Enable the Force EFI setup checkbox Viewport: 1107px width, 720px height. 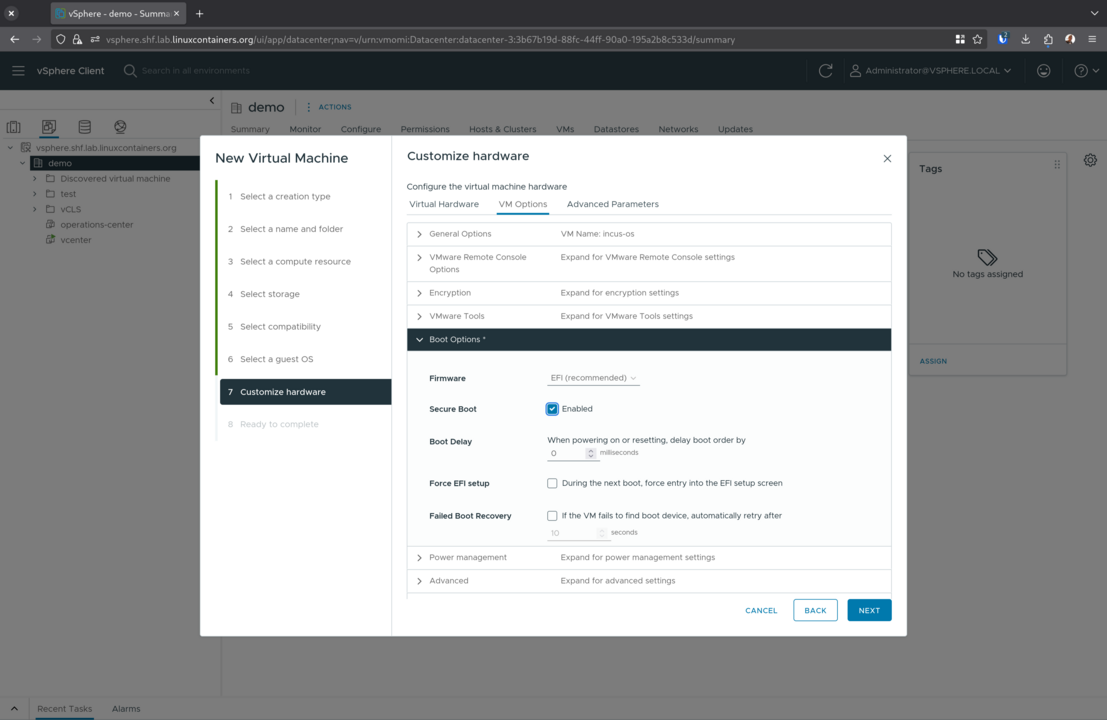pyautogui.click(x=552, y=483)
